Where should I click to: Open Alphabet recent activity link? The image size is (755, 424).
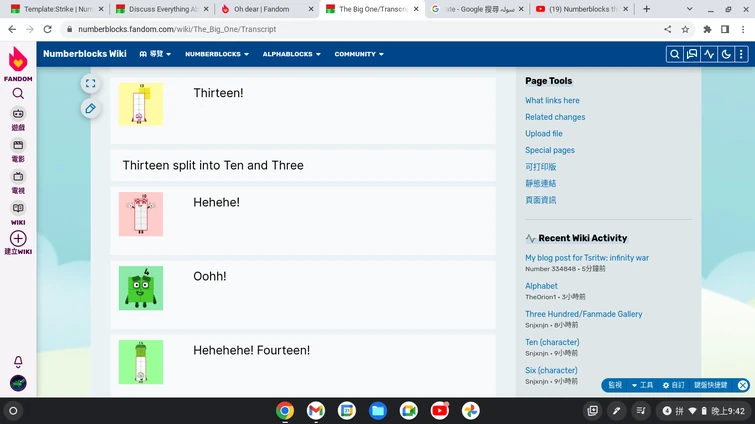[x=541, y=286]
